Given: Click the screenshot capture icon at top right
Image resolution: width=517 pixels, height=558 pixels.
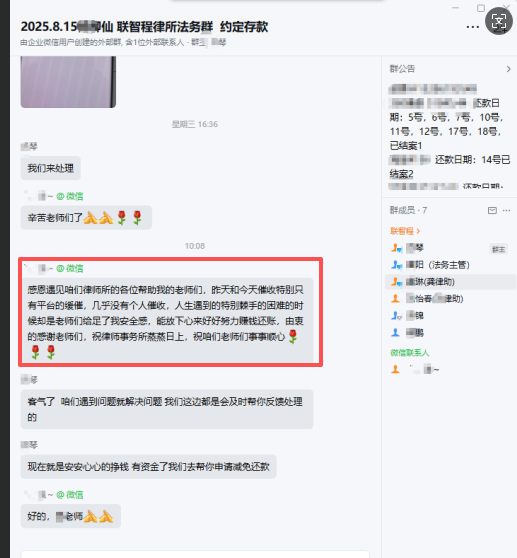Looking at the screenshot, I should click(x=498, y=21).
